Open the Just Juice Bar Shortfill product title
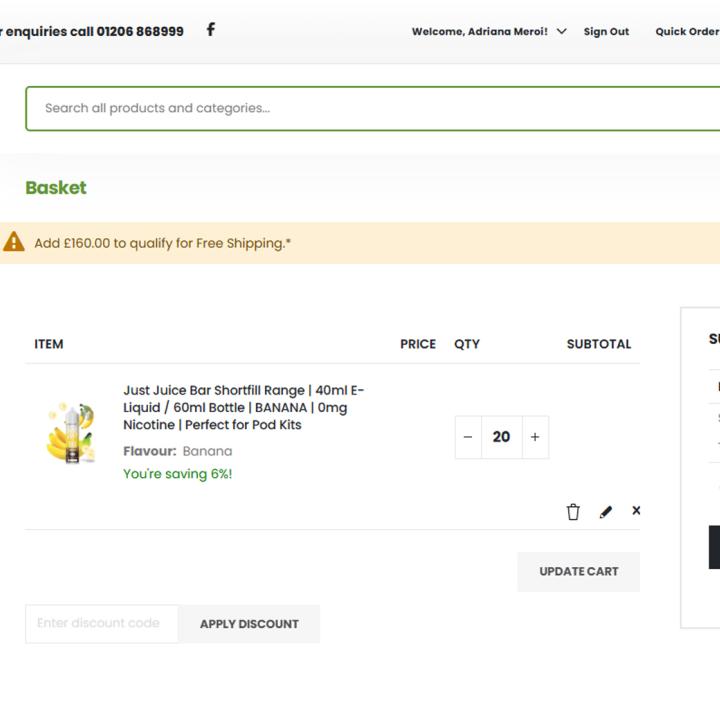This screenshot has height=720, width=720. 243,407
